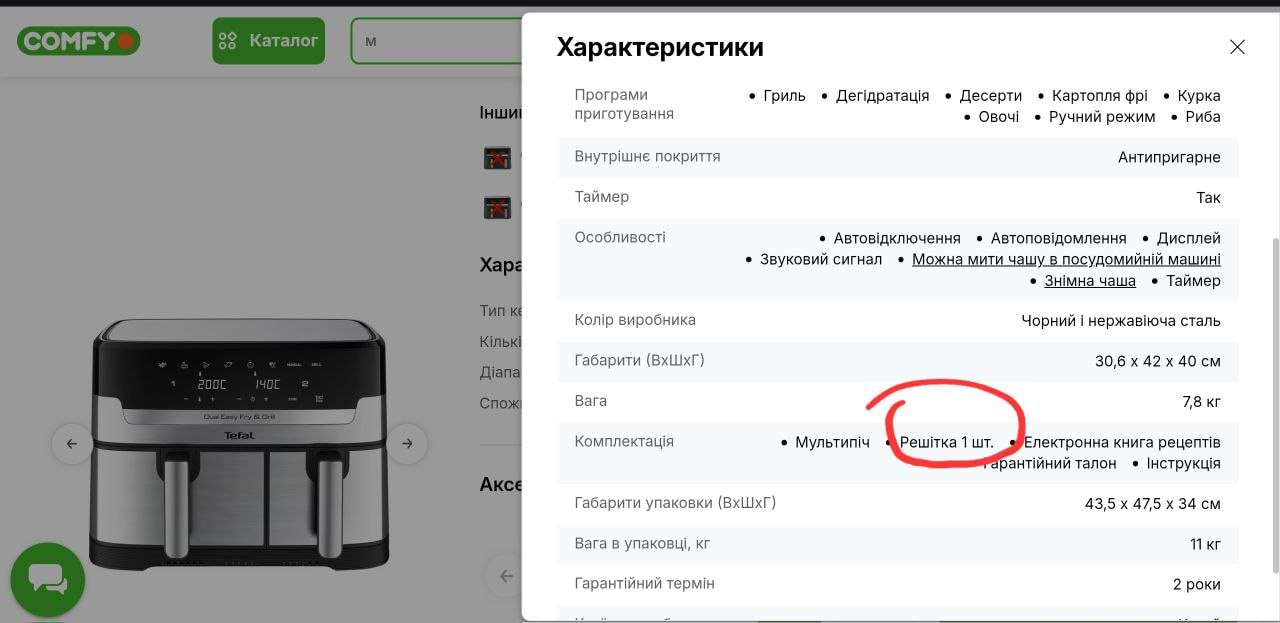Screen dimensions: 1280x623
Task: Click the 'Мультипіч' item in Комплектація
Action: pos(832,442)
